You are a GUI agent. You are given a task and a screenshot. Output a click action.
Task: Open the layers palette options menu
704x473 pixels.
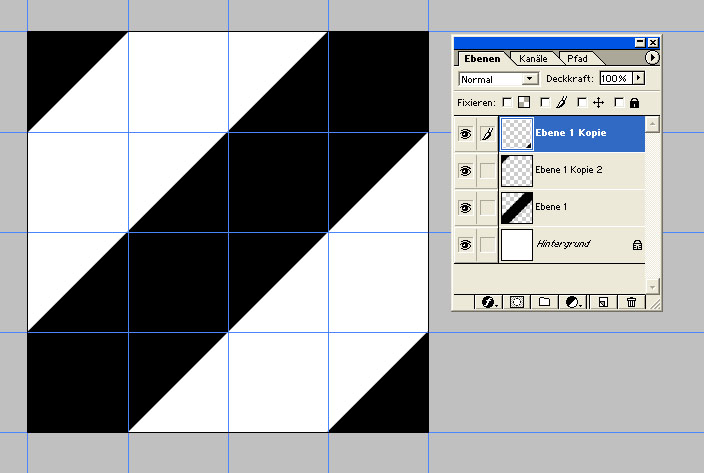coord(654,59)
